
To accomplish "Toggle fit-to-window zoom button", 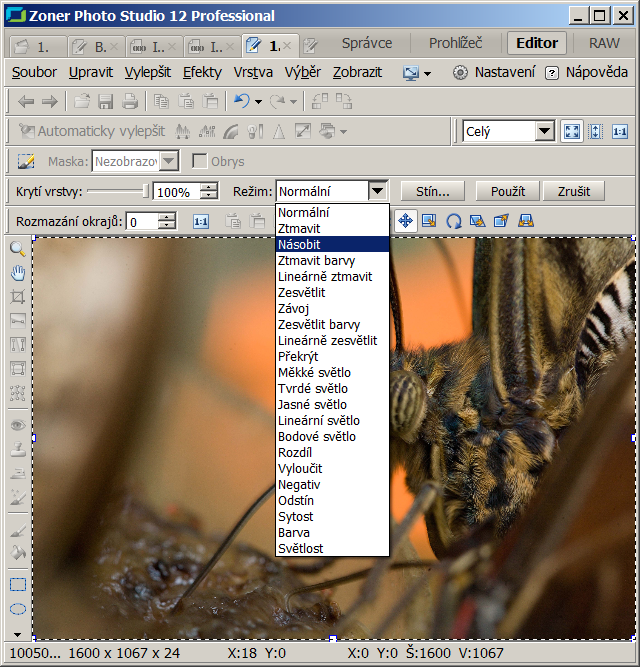I will tap(572, 131).
